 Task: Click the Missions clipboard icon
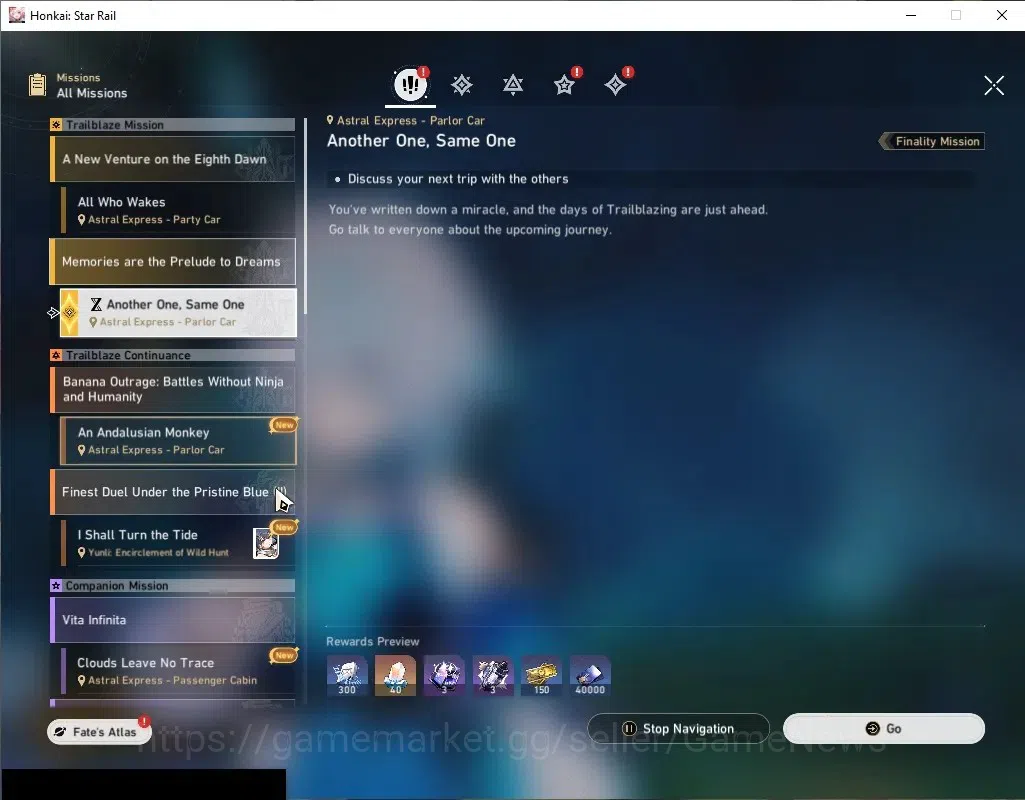37,85
